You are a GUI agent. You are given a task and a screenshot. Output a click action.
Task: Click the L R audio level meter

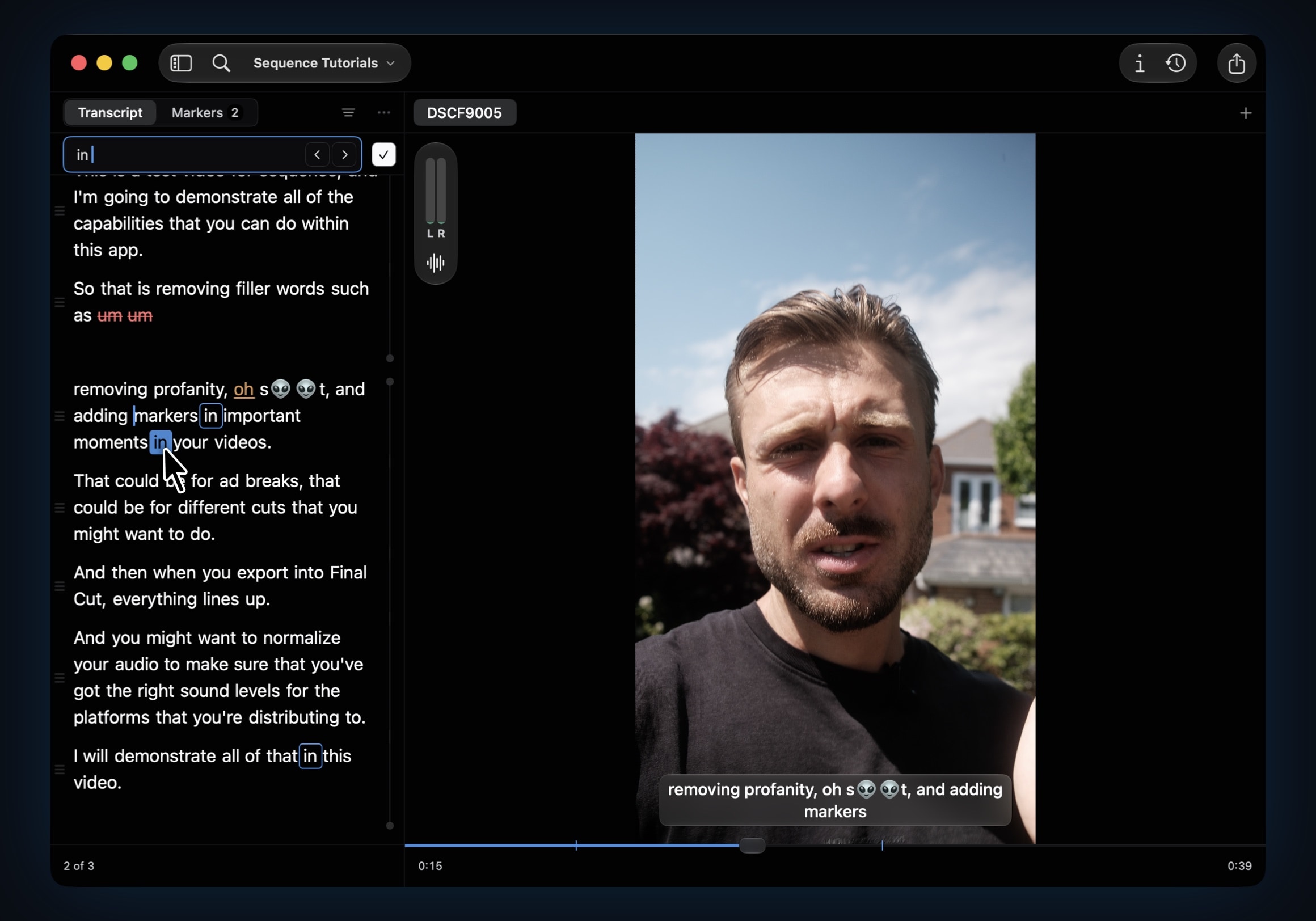[x=436, y=198]
